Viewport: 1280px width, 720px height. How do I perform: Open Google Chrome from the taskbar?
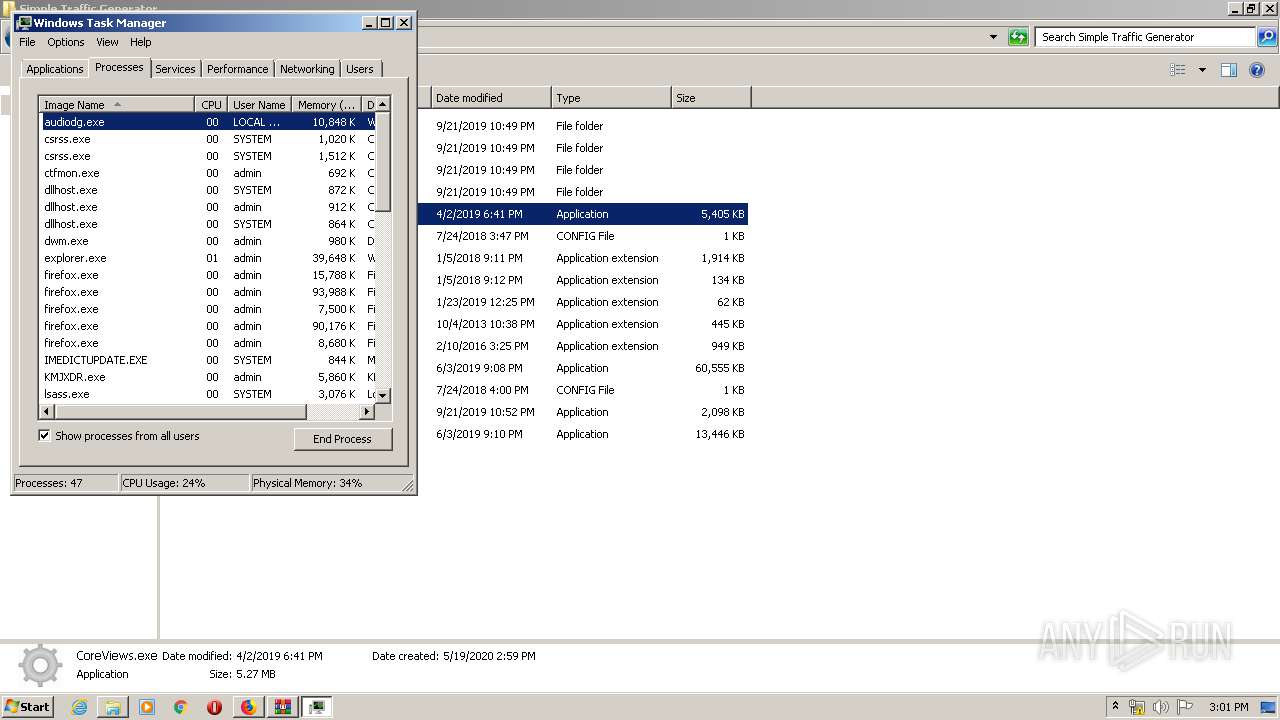click(x=180, y=707)
